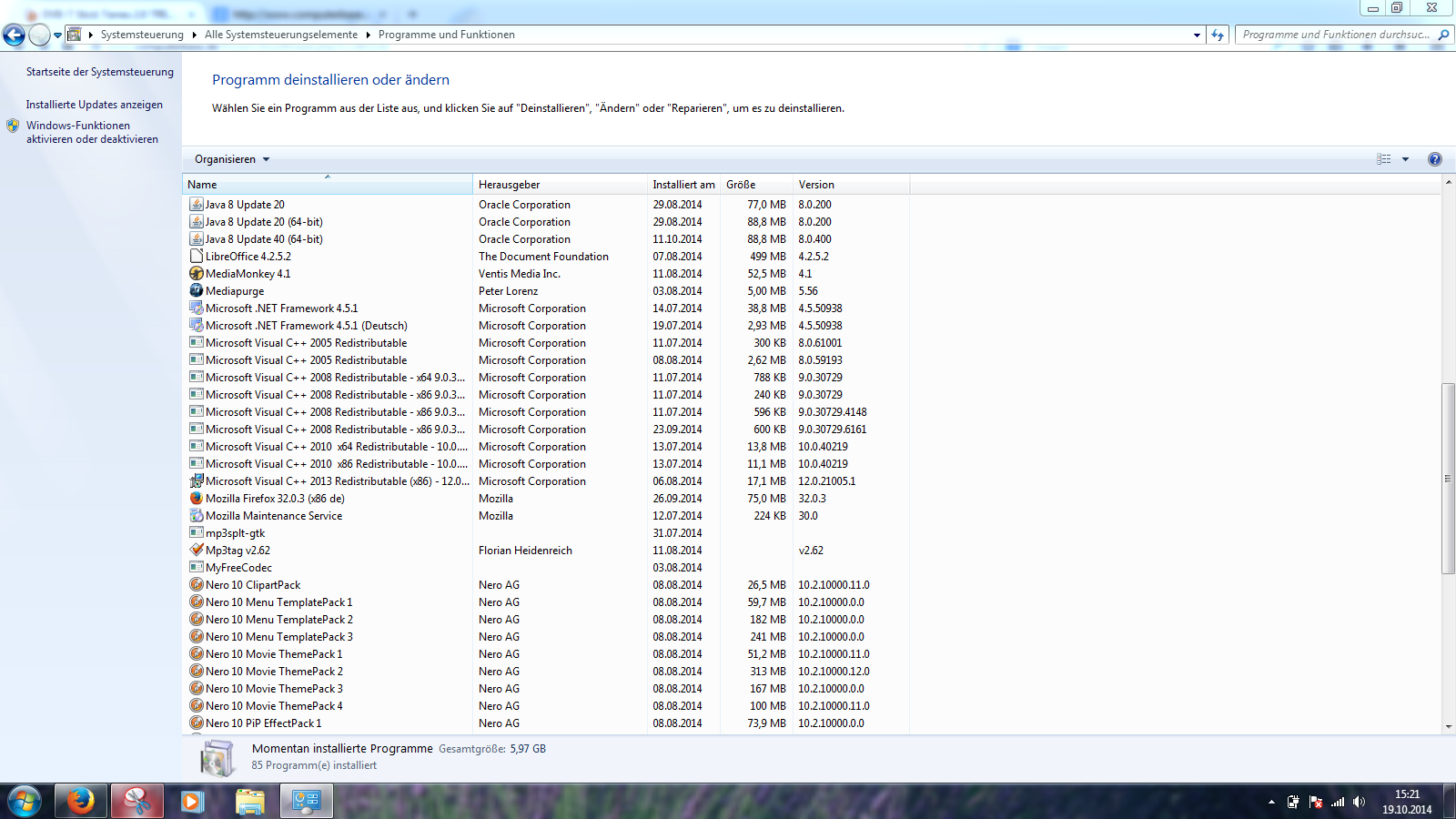The height and width of the screenshot is (819, 1456).
Task: Expand the arrow after Alle Systemsteuerungselemente in the breadcrumb
Action: click(x=369, y=35)
